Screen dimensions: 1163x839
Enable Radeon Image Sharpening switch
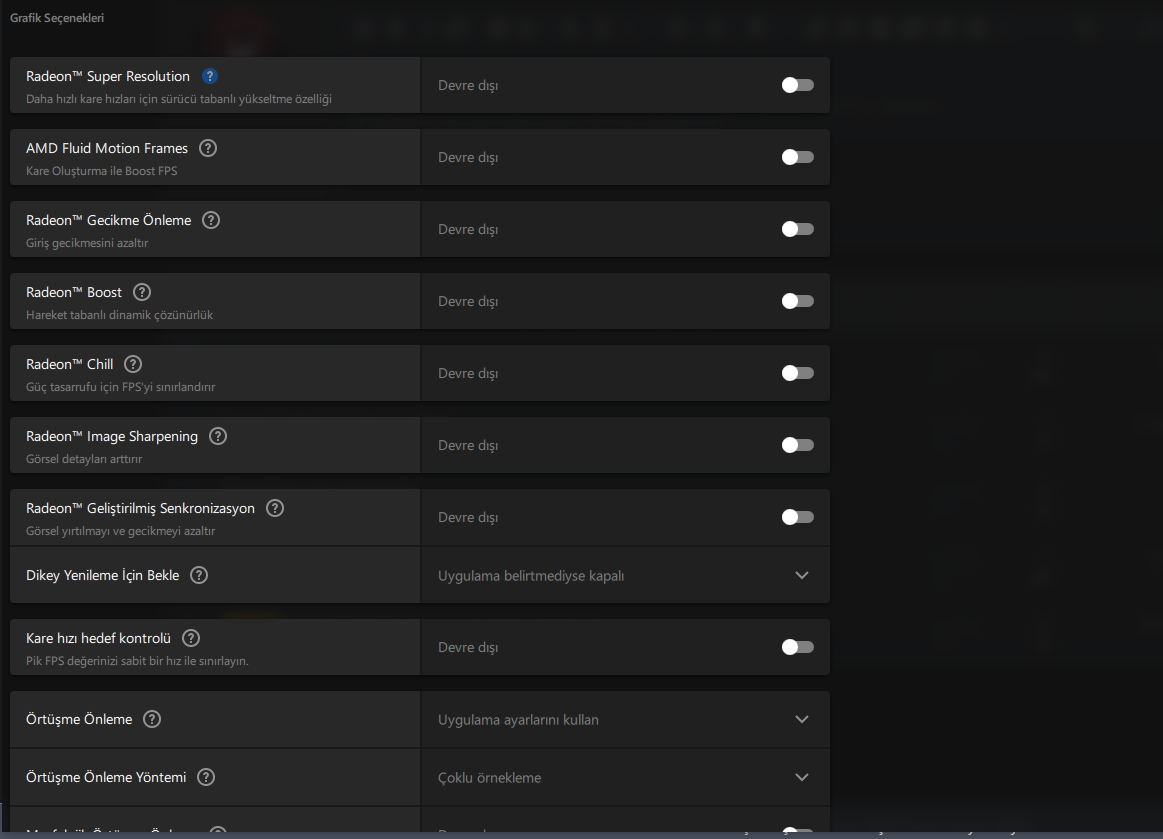click(x=797, y=445)
